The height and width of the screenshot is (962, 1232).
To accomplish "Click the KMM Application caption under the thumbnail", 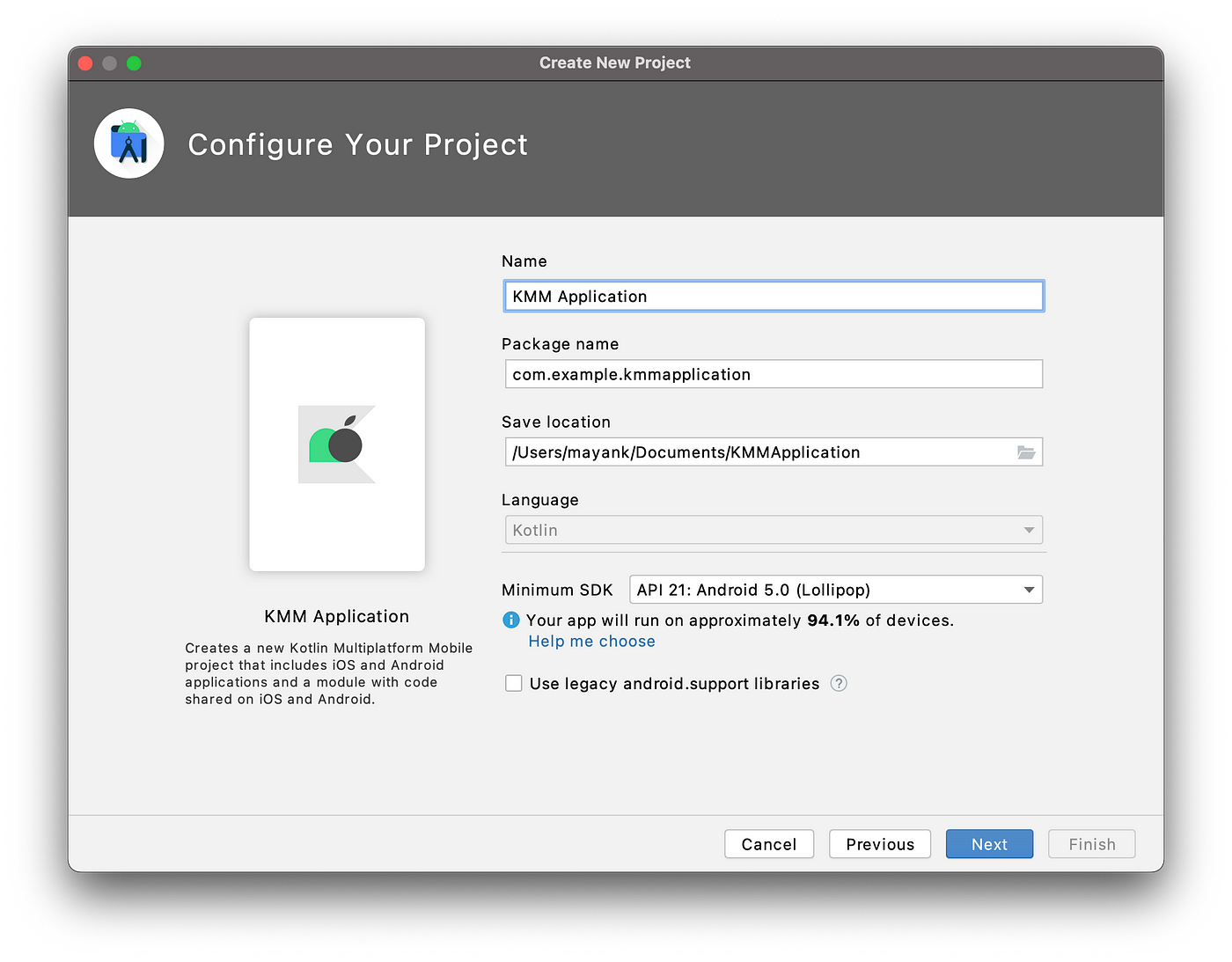I will 337,616.
